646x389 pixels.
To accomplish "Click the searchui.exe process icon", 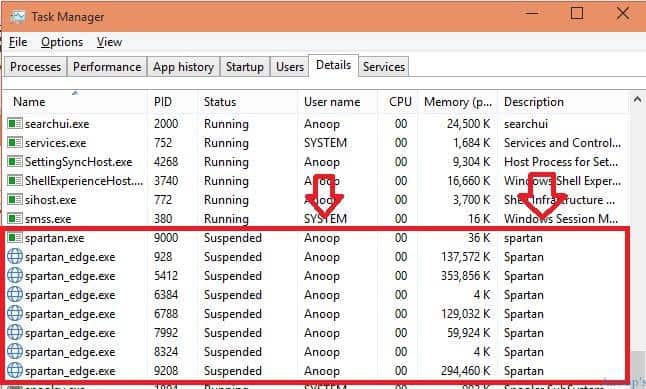I will (15, 123).
